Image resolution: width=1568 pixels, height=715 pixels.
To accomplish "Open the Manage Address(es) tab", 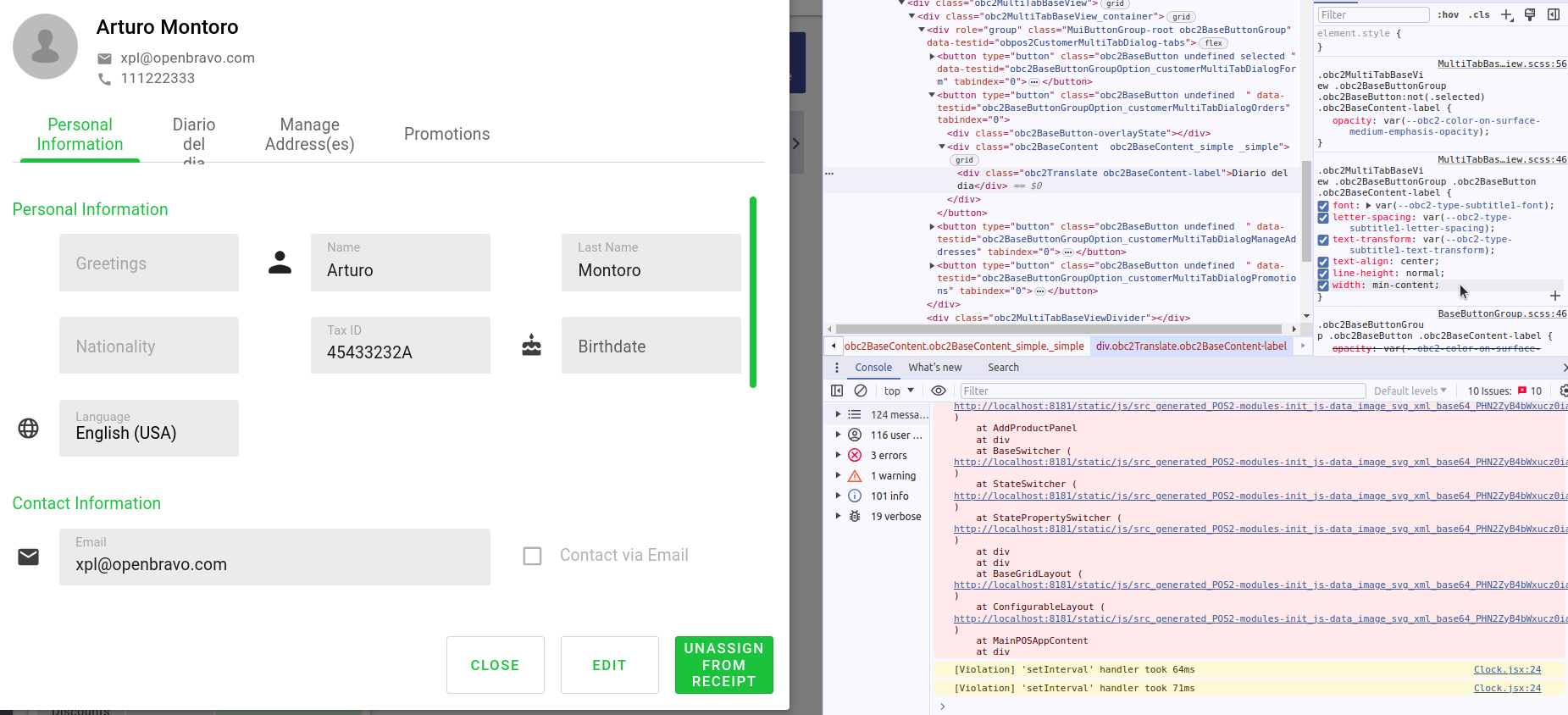I will [310, 135].
